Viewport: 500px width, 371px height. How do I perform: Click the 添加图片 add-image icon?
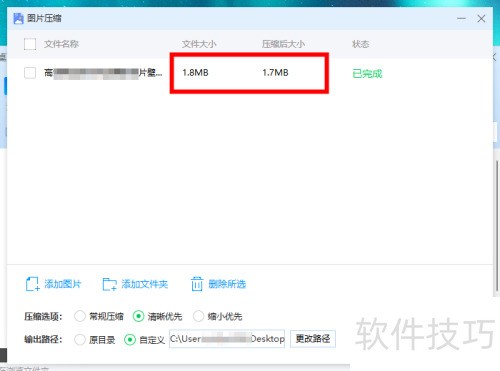32,284
